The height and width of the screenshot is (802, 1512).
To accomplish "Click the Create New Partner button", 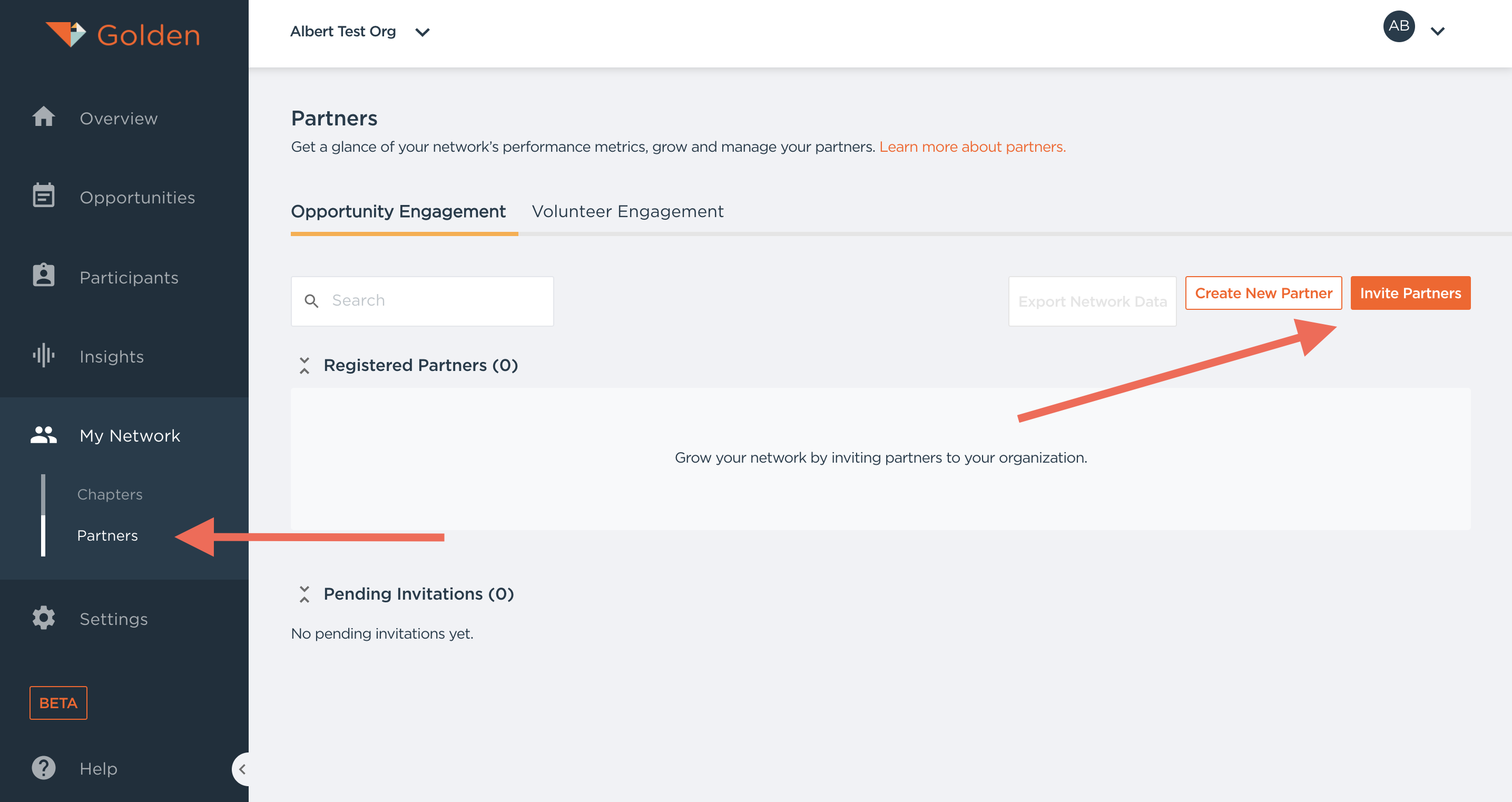I will click(1263, 293).
